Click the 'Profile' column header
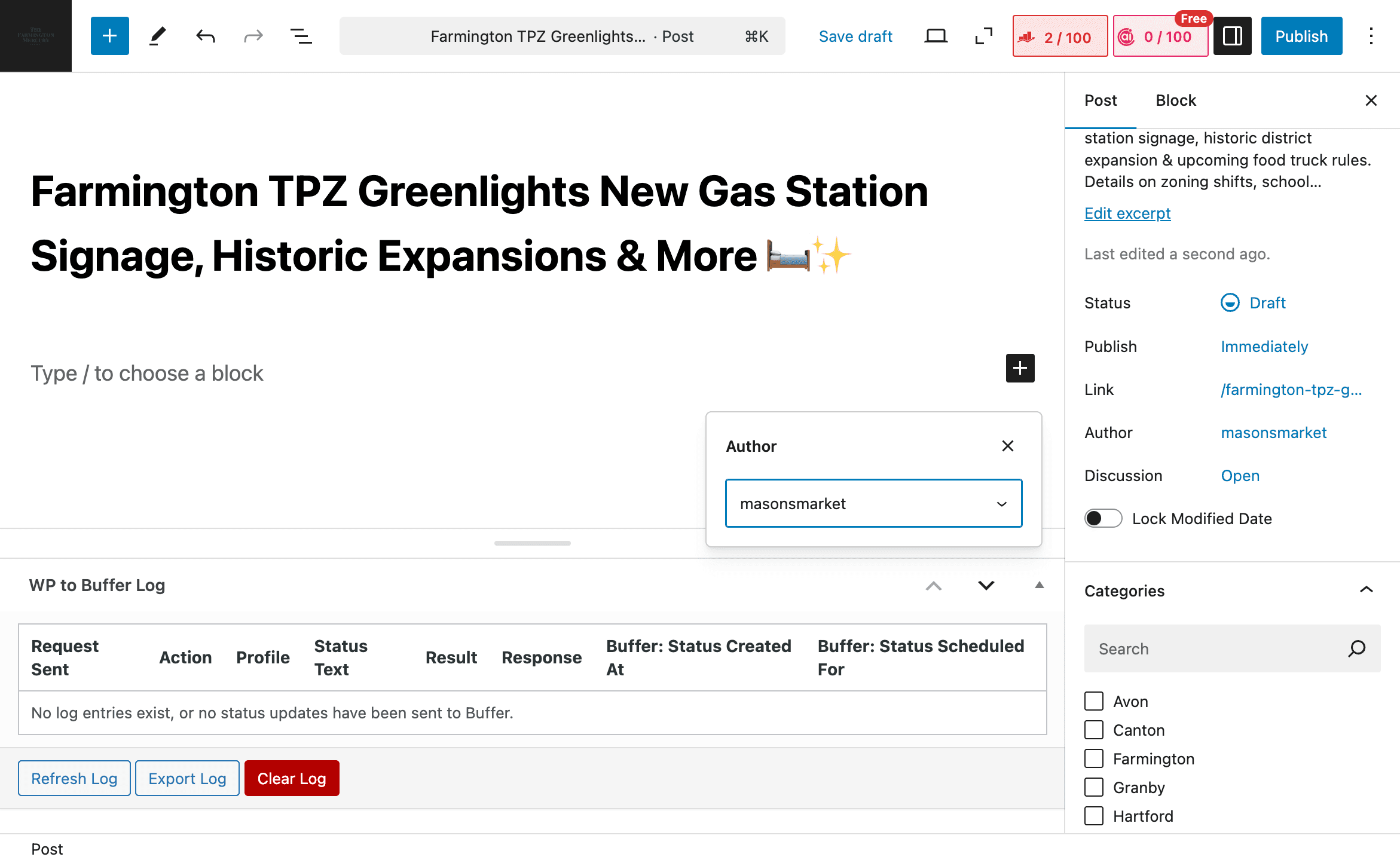 263,657
